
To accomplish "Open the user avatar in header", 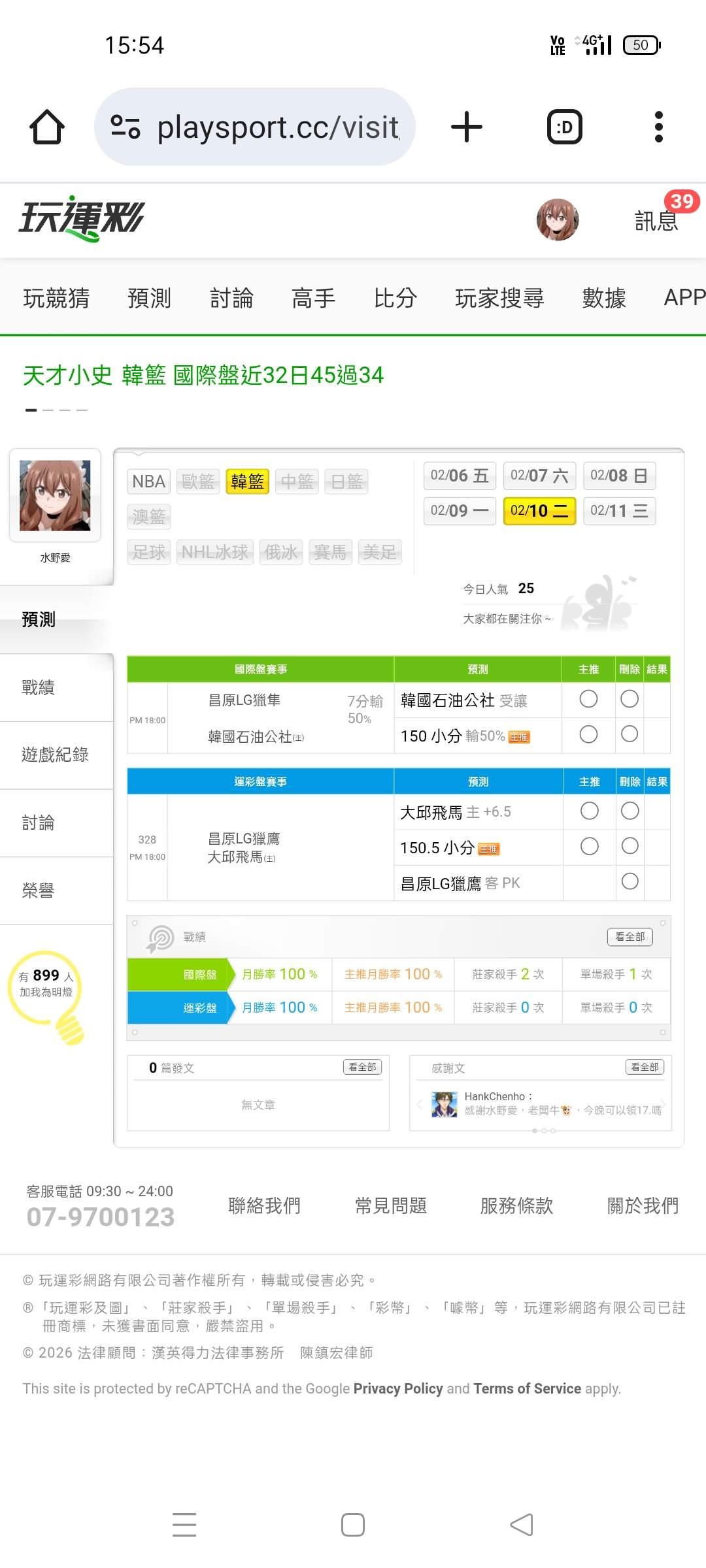I will (557, 220).
